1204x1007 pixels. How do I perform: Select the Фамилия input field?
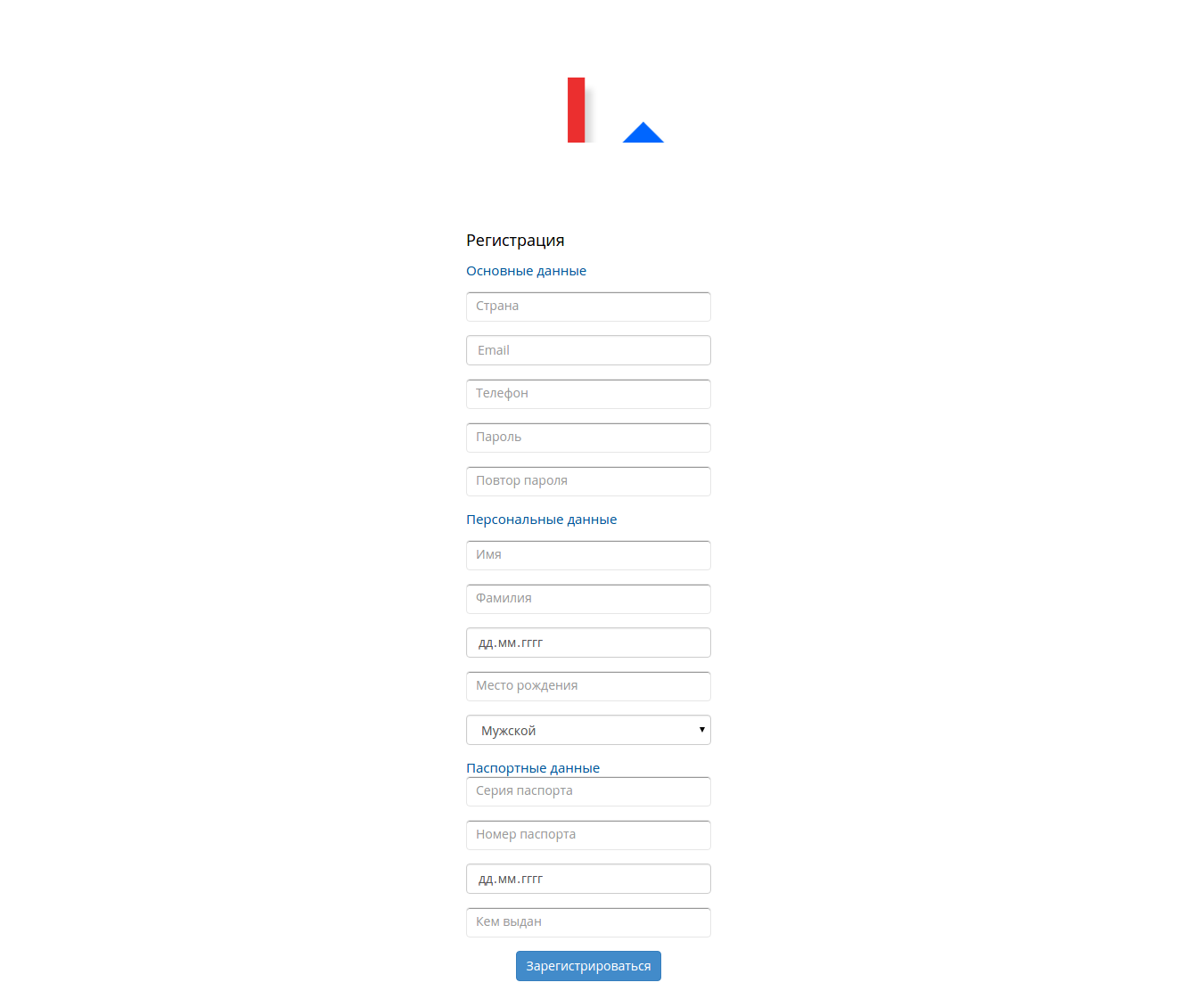click(x=588, y=598)
